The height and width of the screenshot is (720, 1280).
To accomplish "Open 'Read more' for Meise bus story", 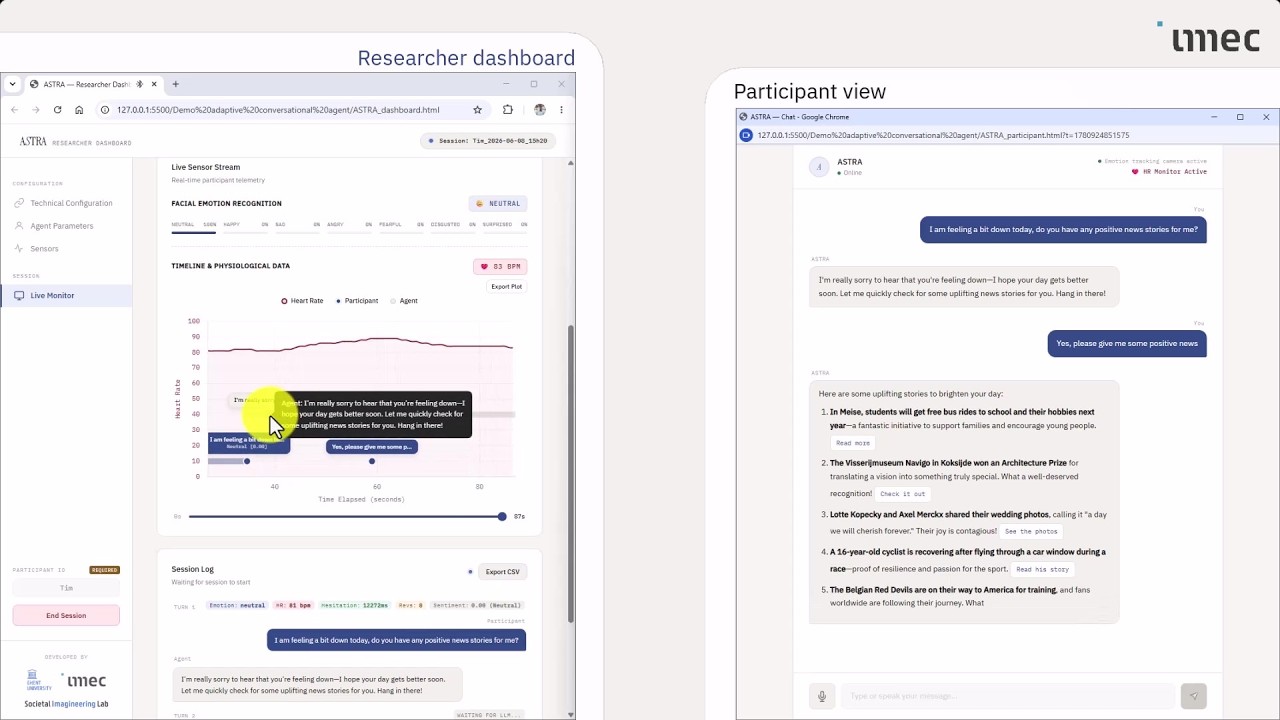I will 853,443.
